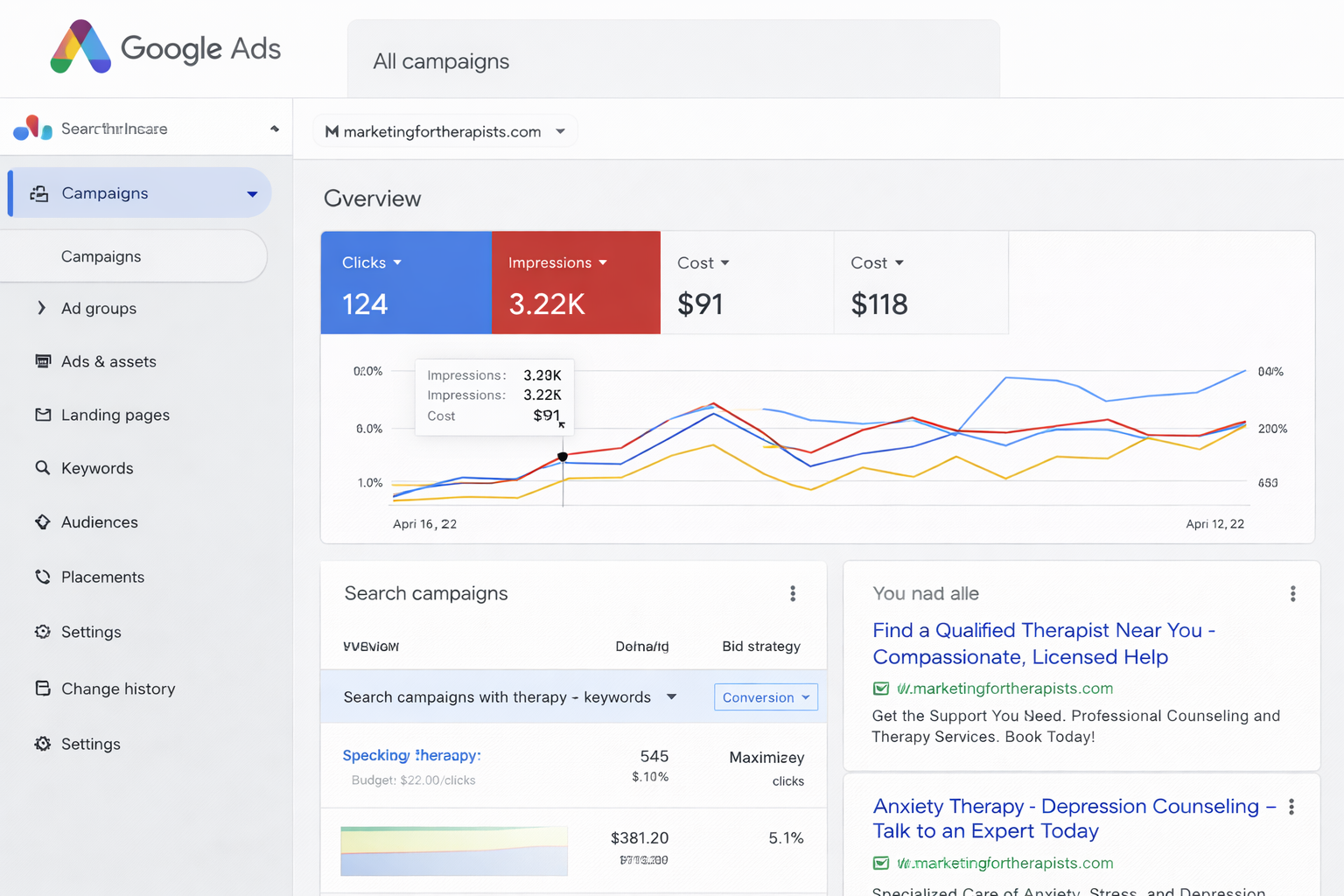Click the mini performance chart thumbnail
The image size is (1344, 896).
click(x=453, y=850)
